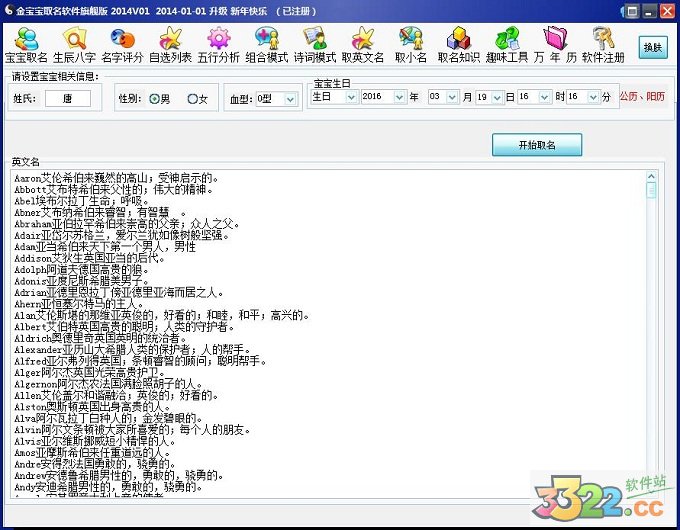The height and width of the screenshot is (530, 680).
Task: Select the Alvin name entry
Action: click(x=132, y=430)
